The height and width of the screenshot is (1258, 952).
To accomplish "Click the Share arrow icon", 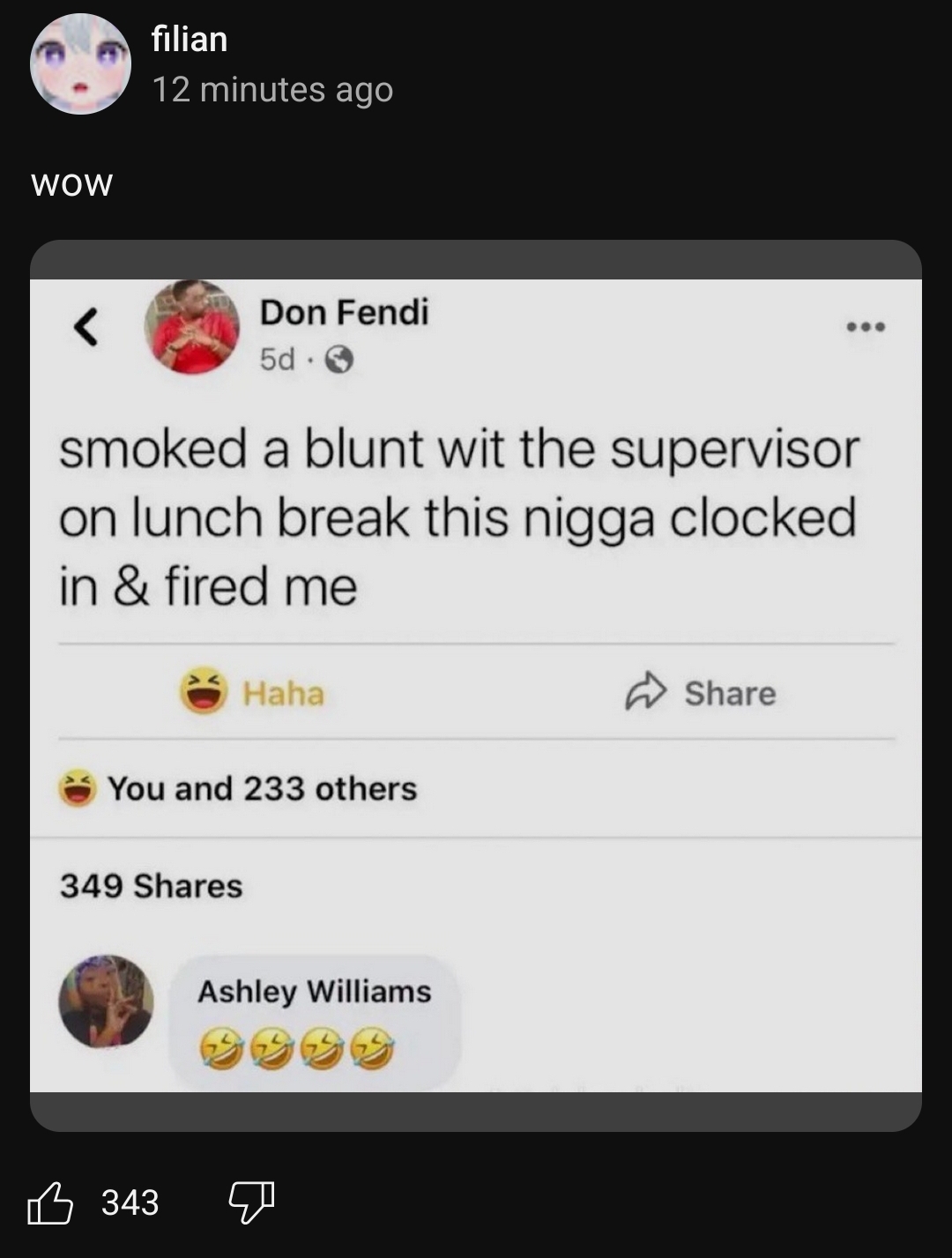I will [644, 692].
